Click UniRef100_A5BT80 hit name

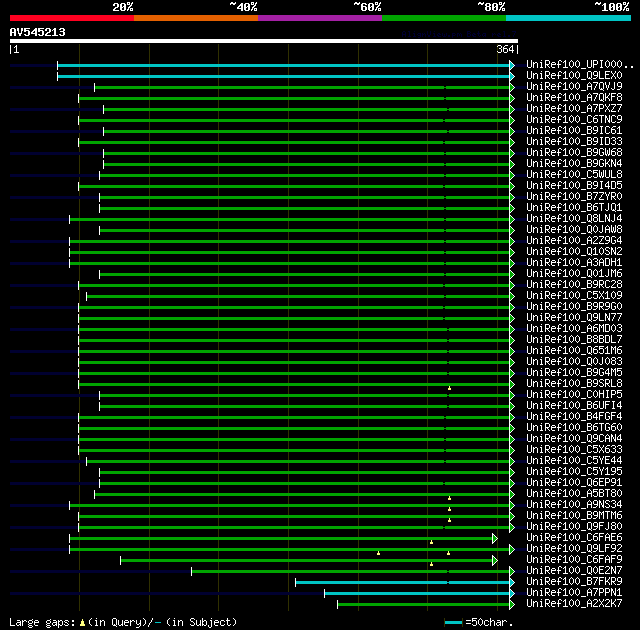coord(574,494)
